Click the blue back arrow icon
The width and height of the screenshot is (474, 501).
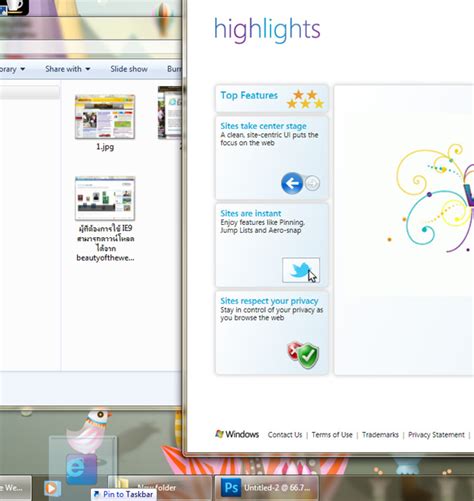click(x=292, y=183)
